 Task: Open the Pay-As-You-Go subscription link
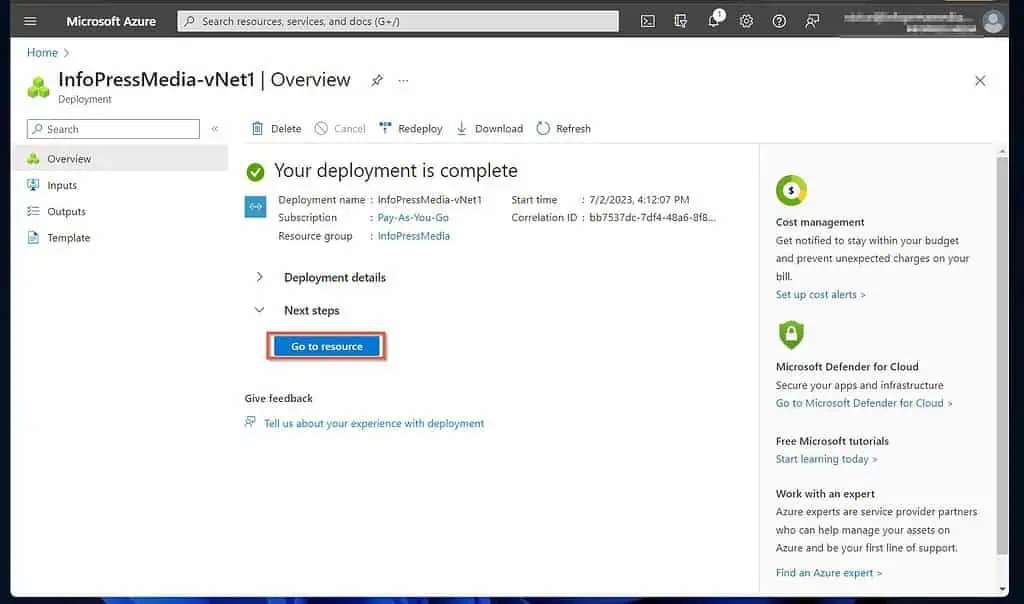pos(413,217)
